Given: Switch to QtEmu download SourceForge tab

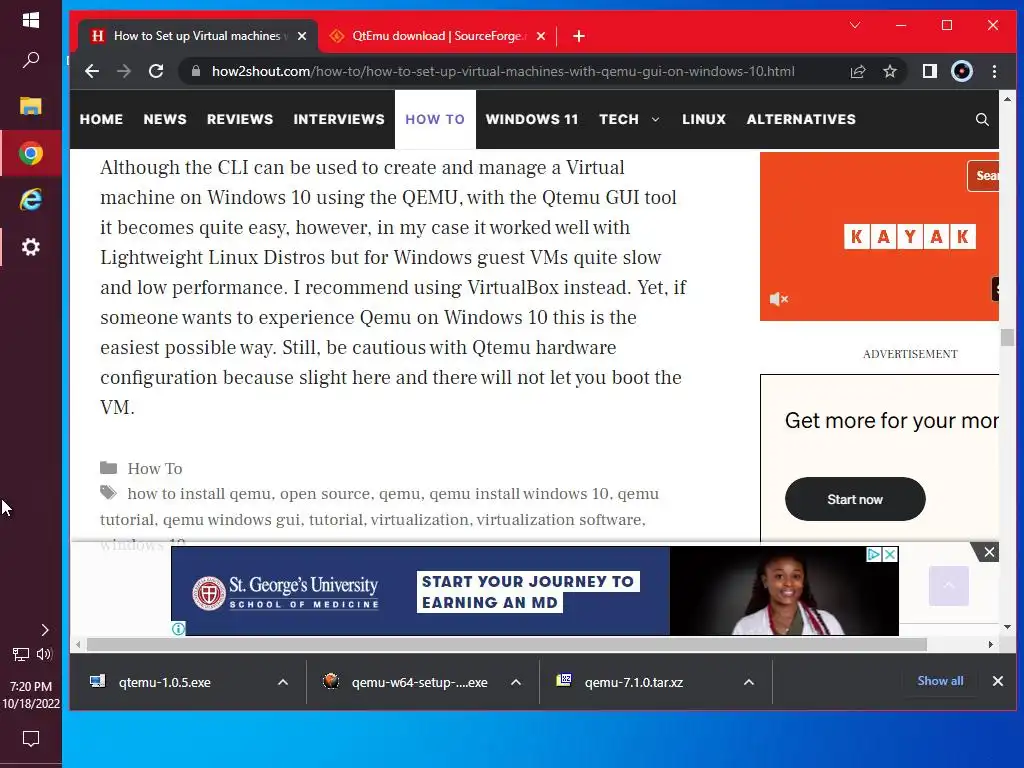Looking at the screenshot, I should (439, 36).
